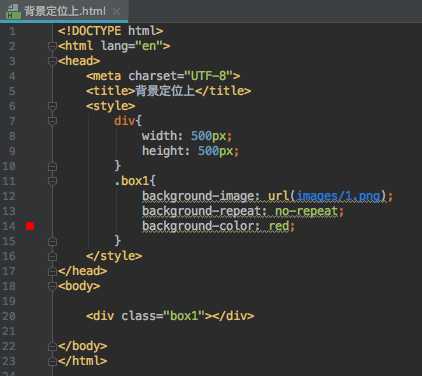Screen dimensions: 422x376
Task: Close the 背景定位上.html tab
Action: 116,12
